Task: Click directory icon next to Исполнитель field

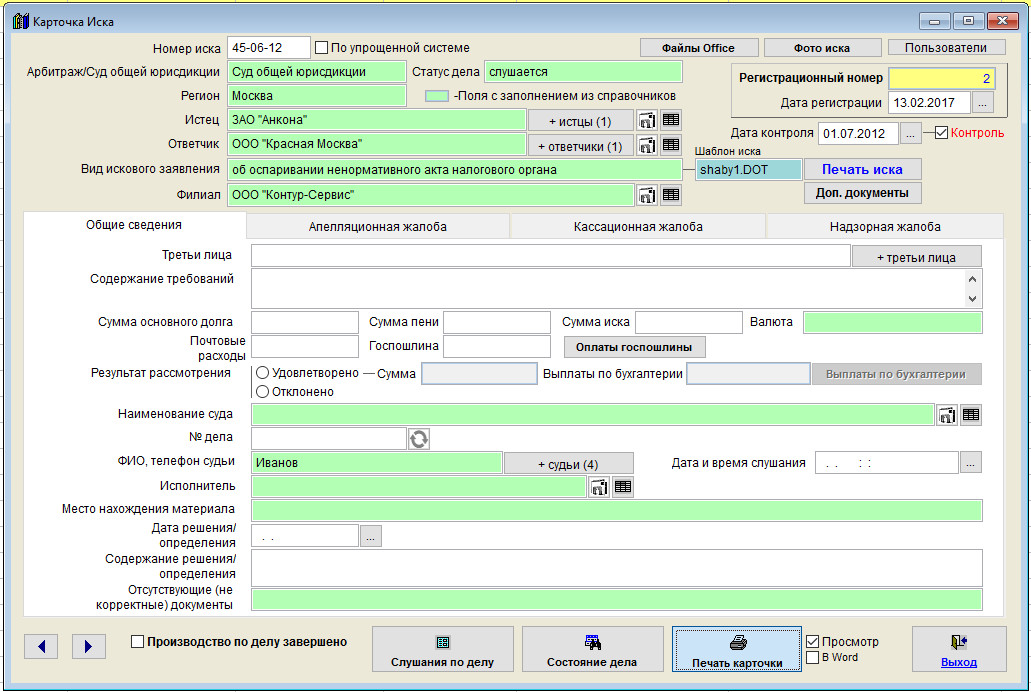Action: (x=599, y=487)
